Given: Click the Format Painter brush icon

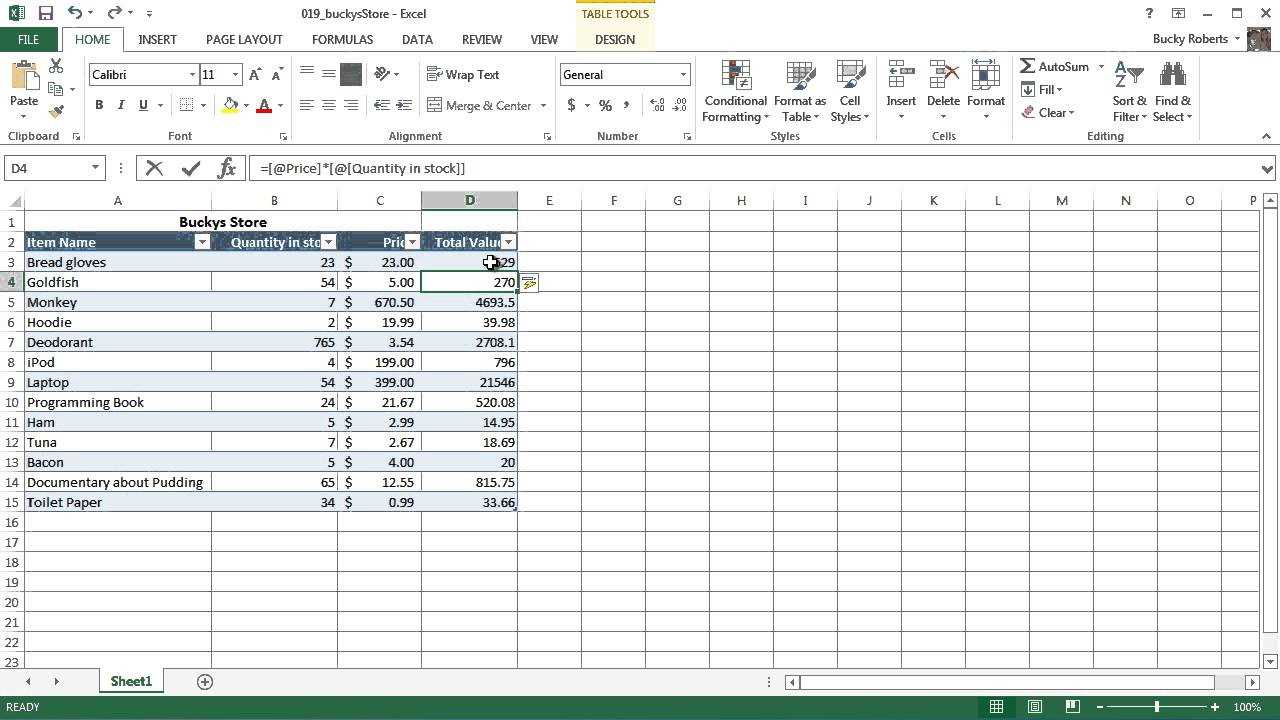Looking at the screenshot, I should (x=56, y=111).
